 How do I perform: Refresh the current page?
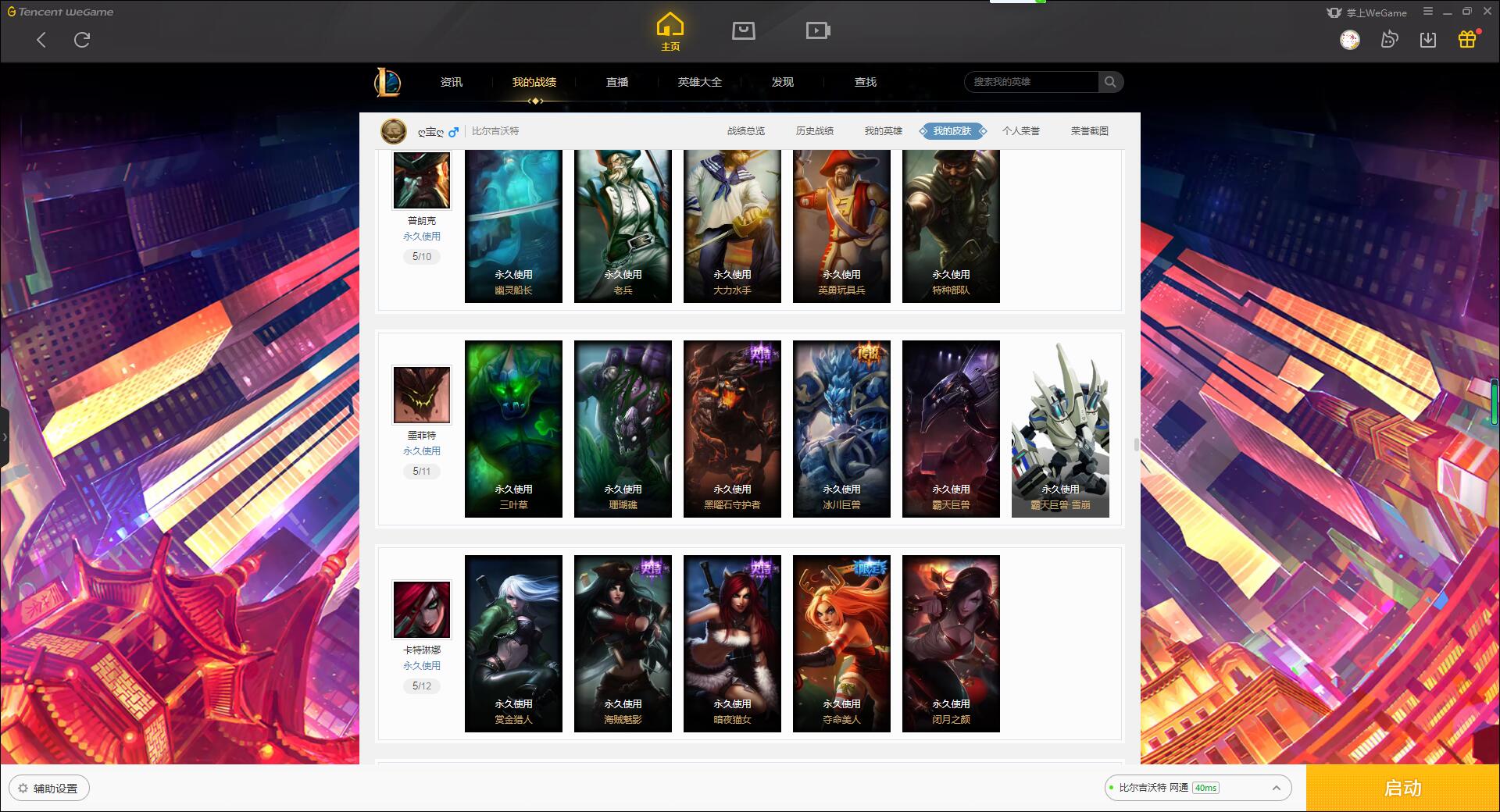(82, 40)
